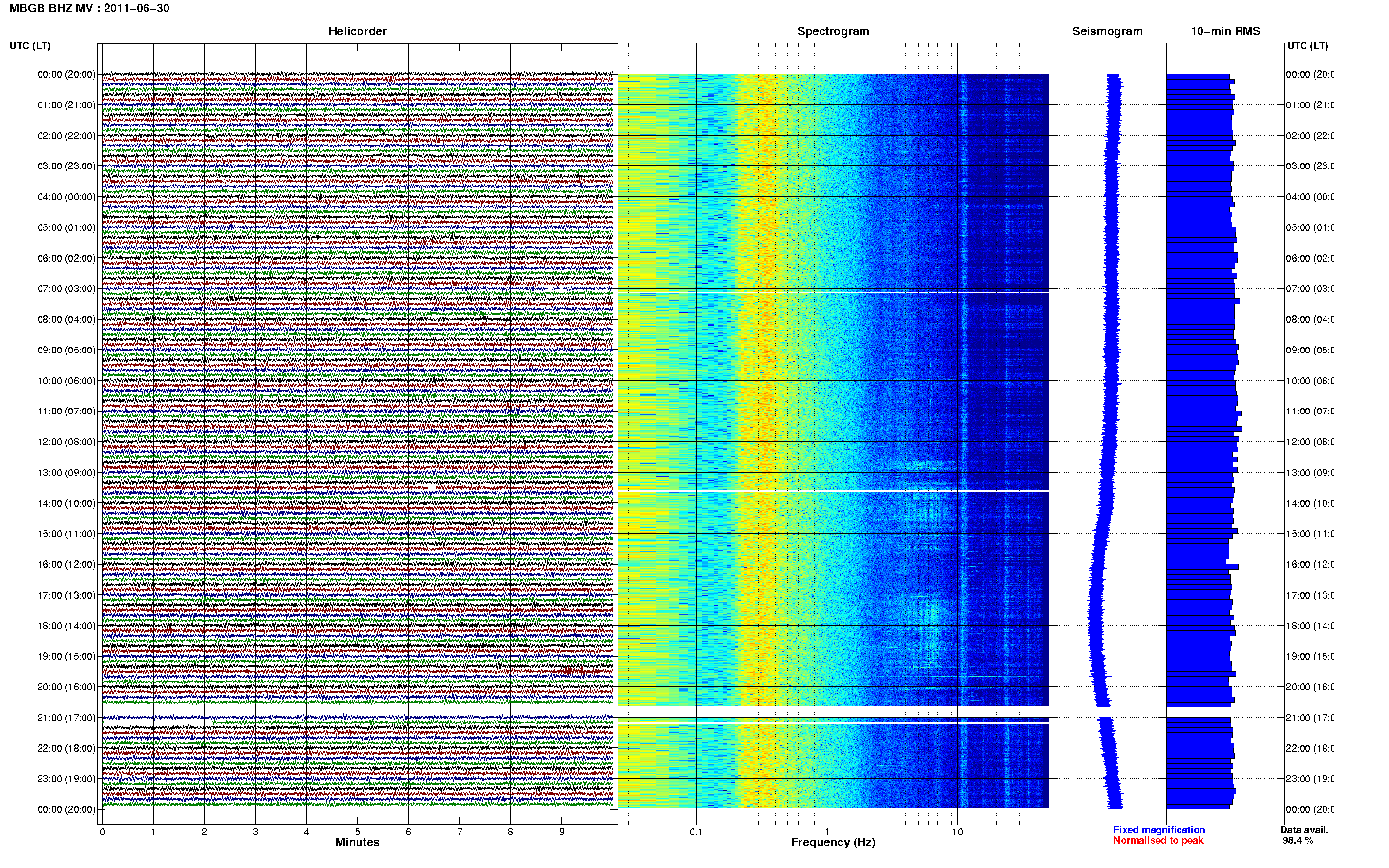Click the "06:00 (02:00)" left time label
This screenshot has width=1389, height=868.
pyautogui.click(x=66, y=258)
